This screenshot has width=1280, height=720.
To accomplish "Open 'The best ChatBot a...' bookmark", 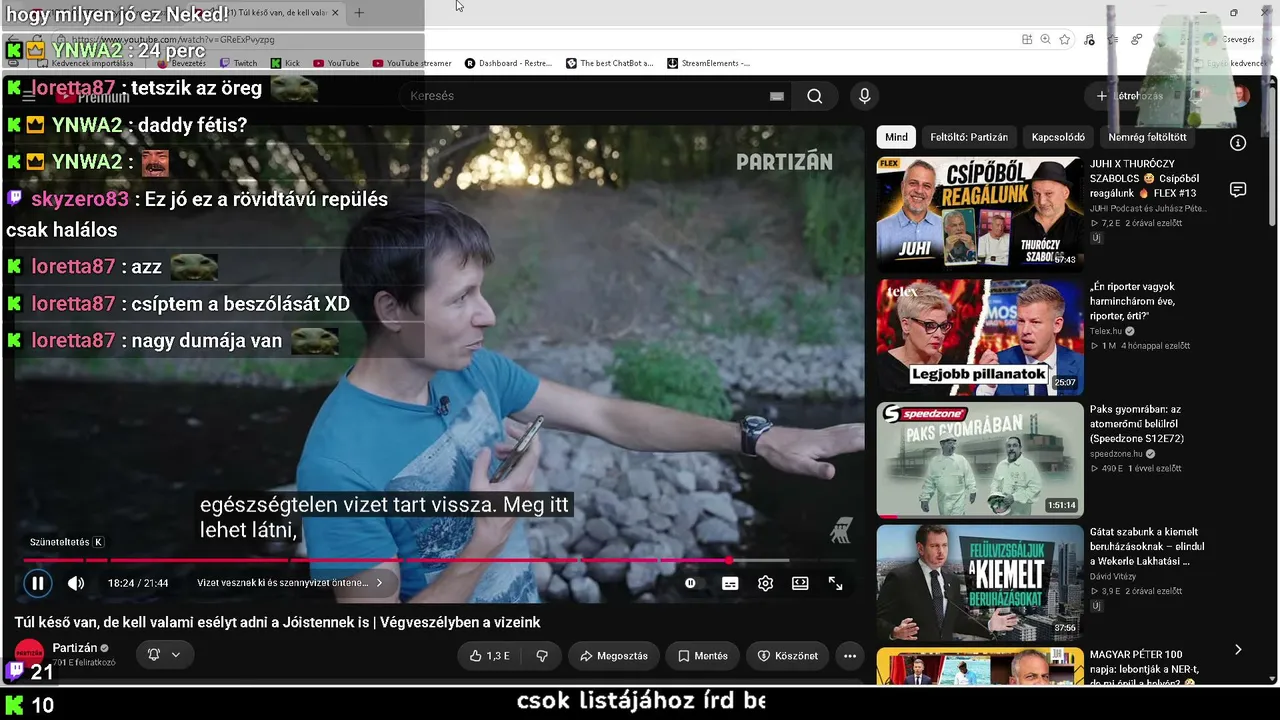I will (609, 63).
